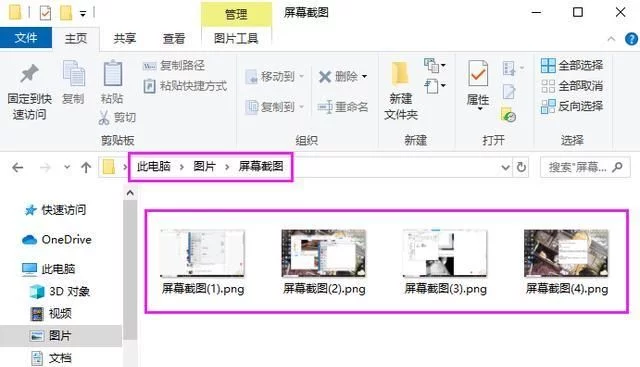Open Properties with the checkmark icon
Screen dimensions: 640x367
pos(478,73)
